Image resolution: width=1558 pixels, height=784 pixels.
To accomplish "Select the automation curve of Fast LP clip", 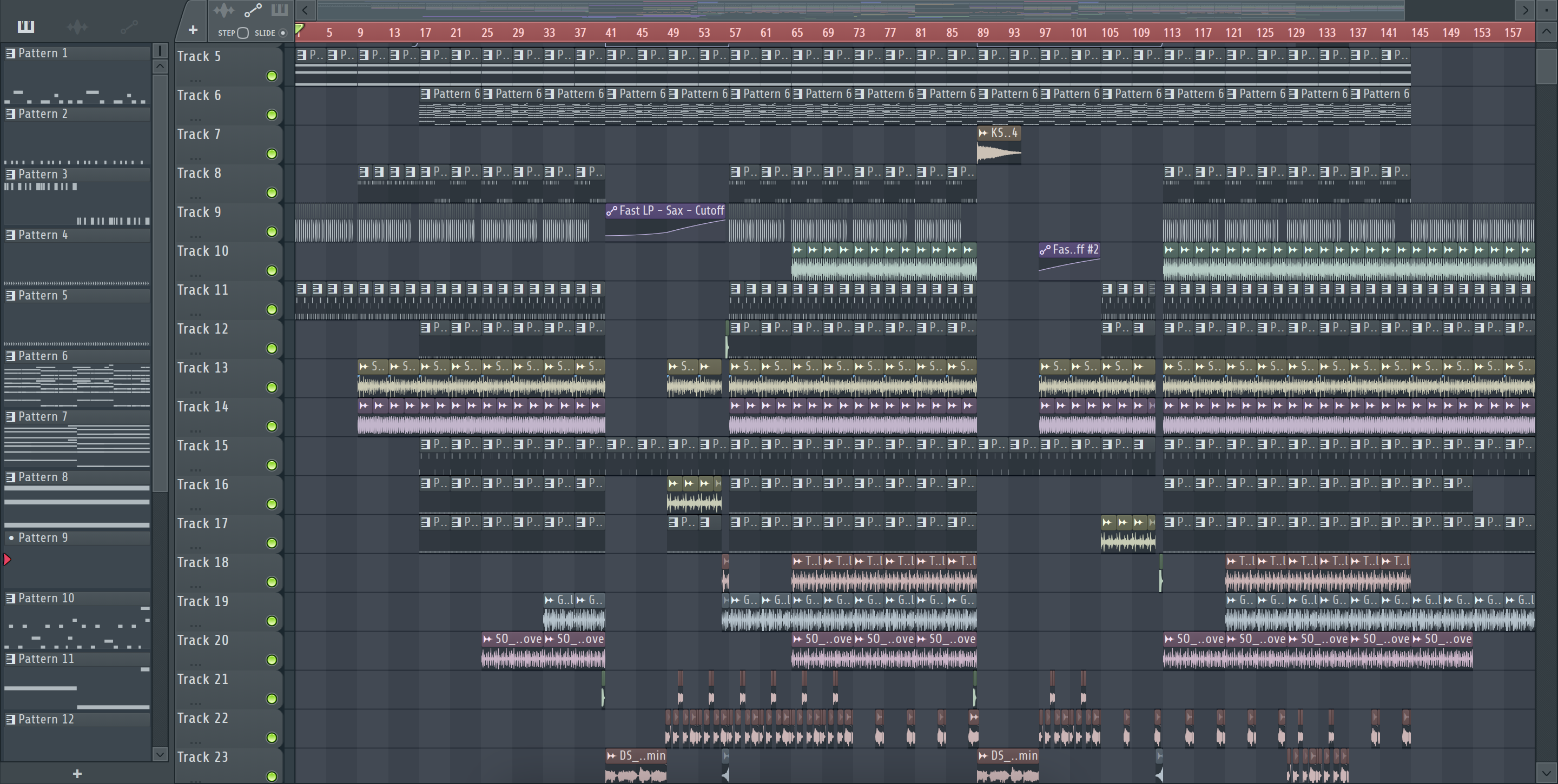I will pos(665,229).
